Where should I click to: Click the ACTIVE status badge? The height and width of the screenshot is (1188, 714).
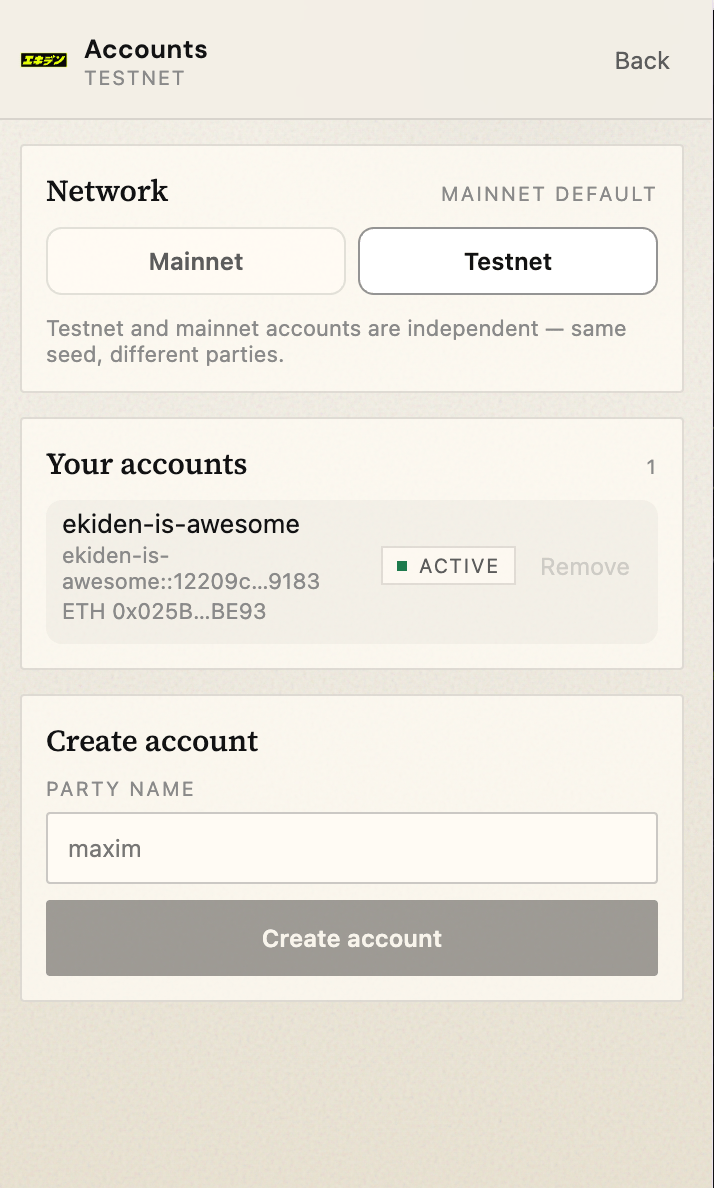pos(448,566)
